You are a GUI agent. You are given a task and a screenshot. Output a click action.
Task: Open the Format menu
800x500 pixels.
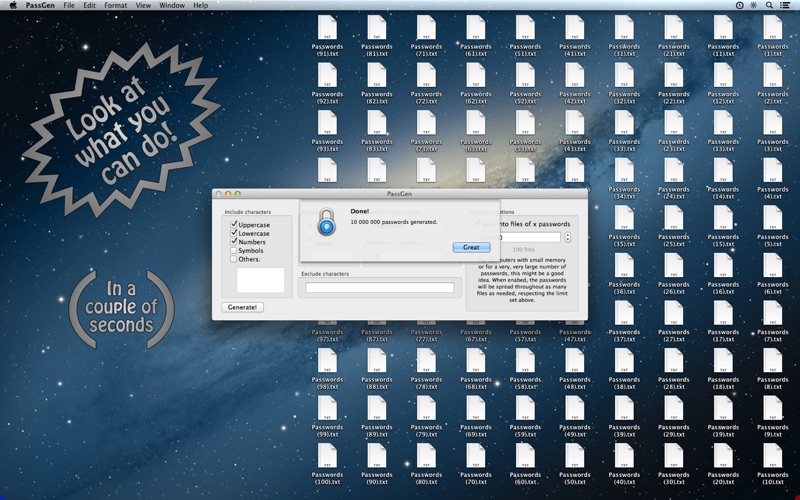[116, 5]
